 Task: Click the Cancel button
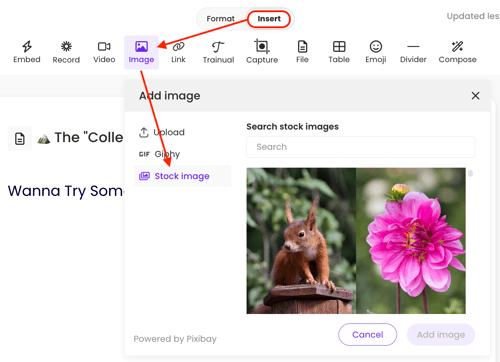point(368,334)
